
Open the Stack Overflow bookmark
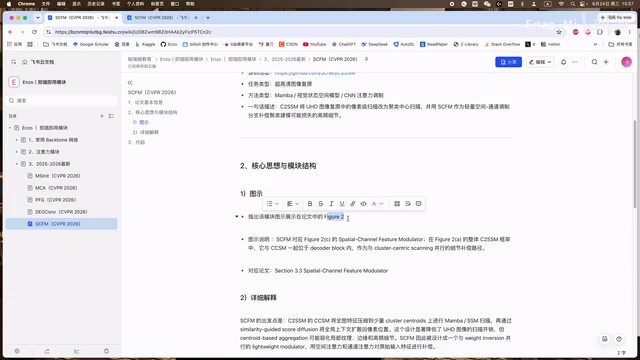(502, 44)
